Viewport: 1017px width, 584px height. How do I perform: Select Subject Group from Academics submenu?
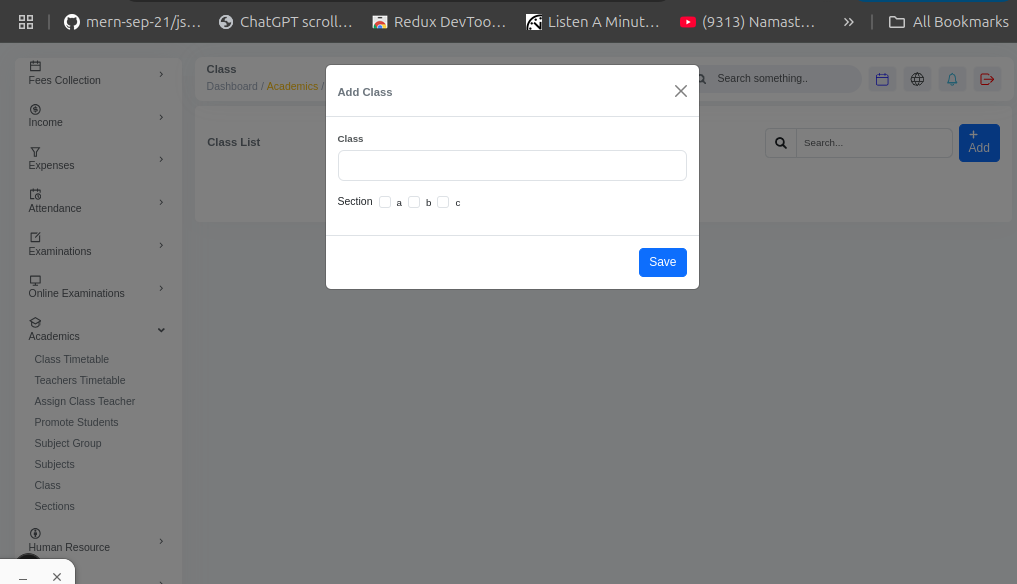[x=68, y=443]
